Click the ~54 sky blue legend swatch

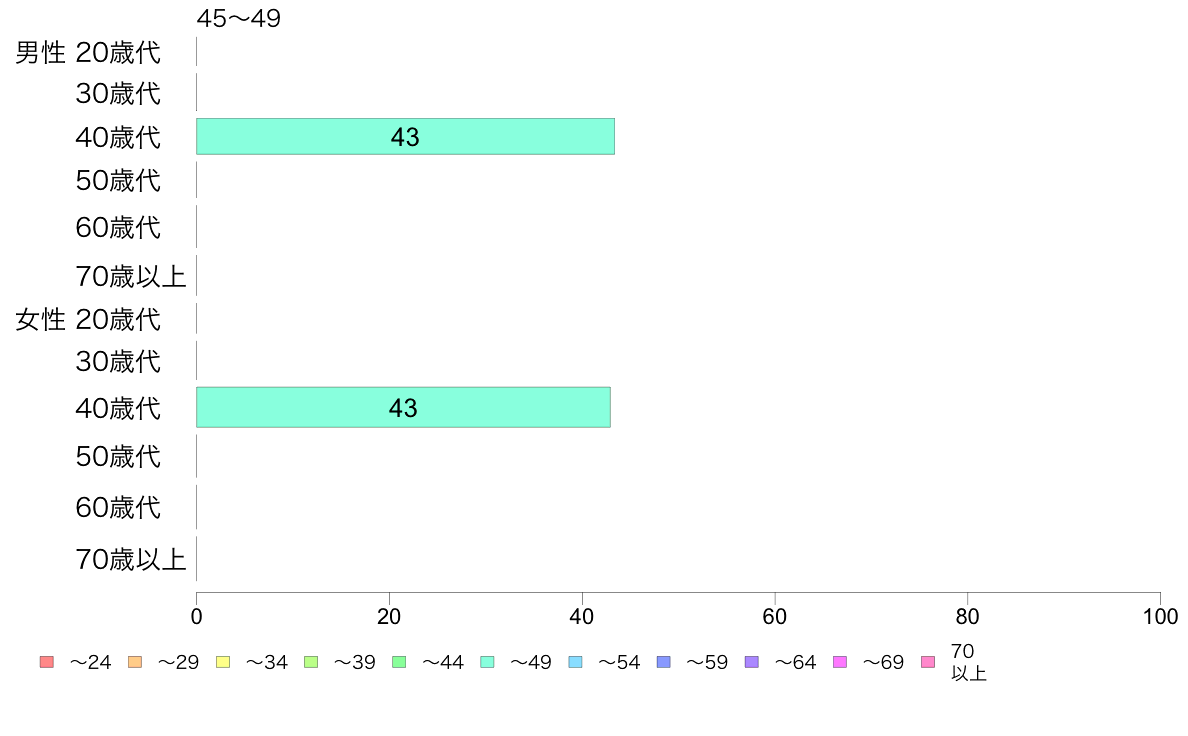575,662
